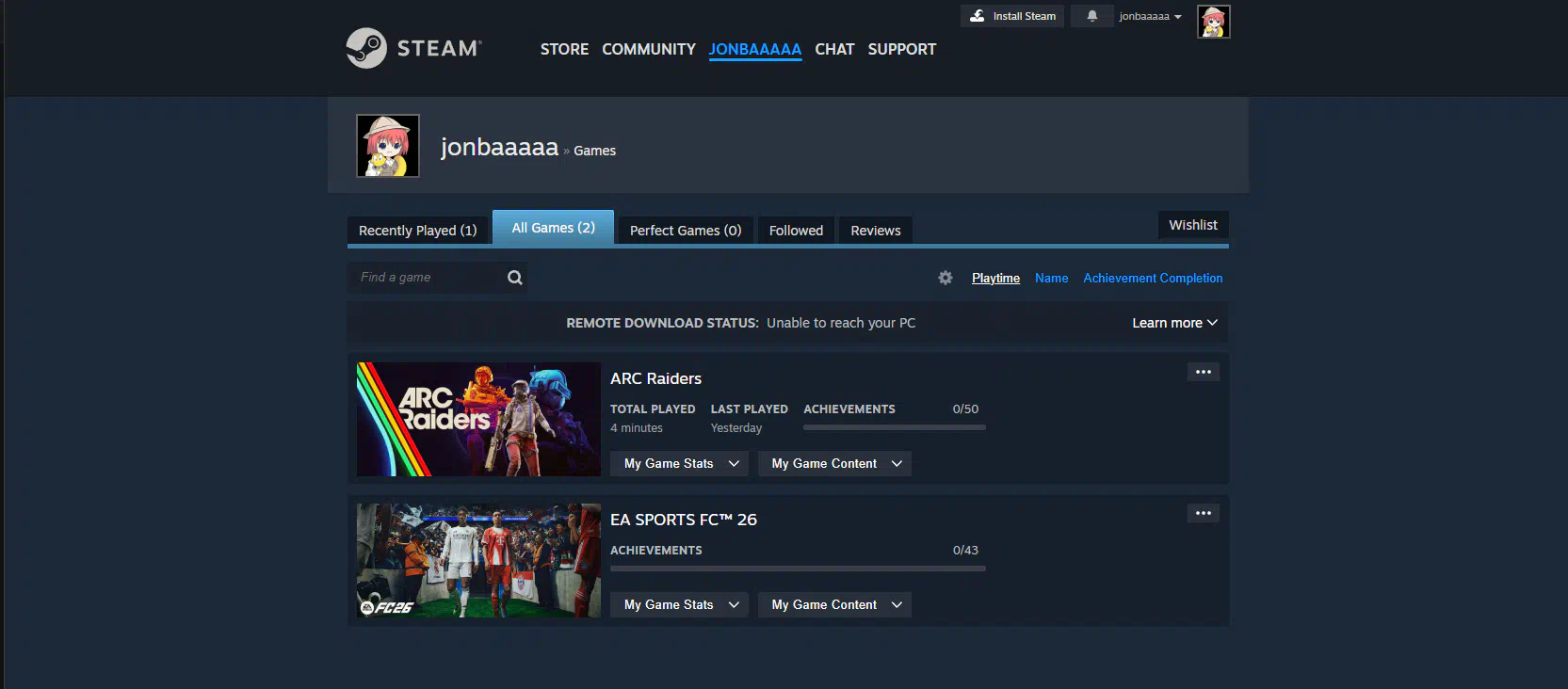Open the Perfect Games tab

tap(685, 231)
